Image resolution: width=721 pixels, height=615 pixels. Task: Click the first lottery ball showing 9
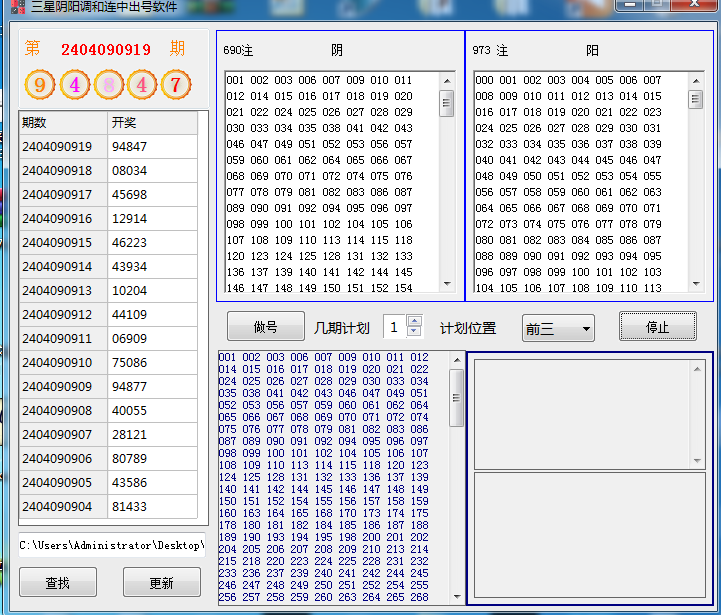pyautogui.click(x=39, y=85)
